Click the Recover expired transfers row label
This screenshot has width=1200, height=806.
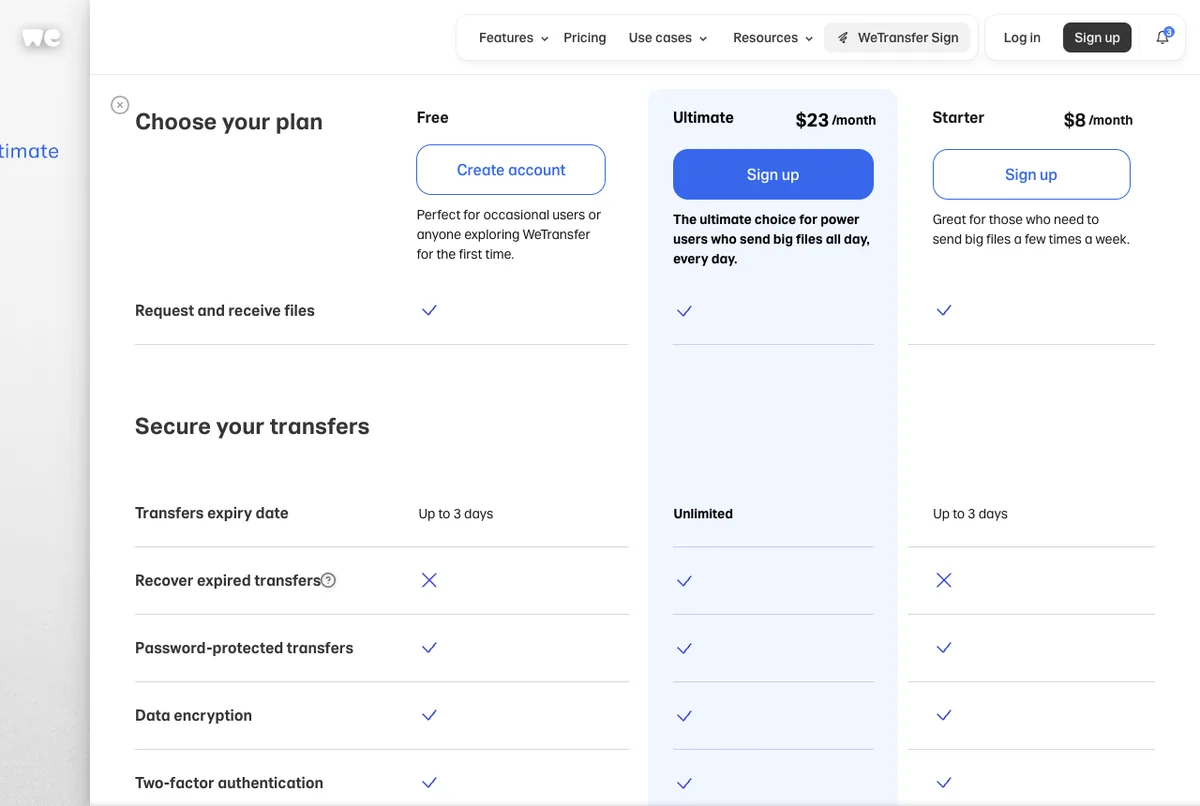pos(228,580)
